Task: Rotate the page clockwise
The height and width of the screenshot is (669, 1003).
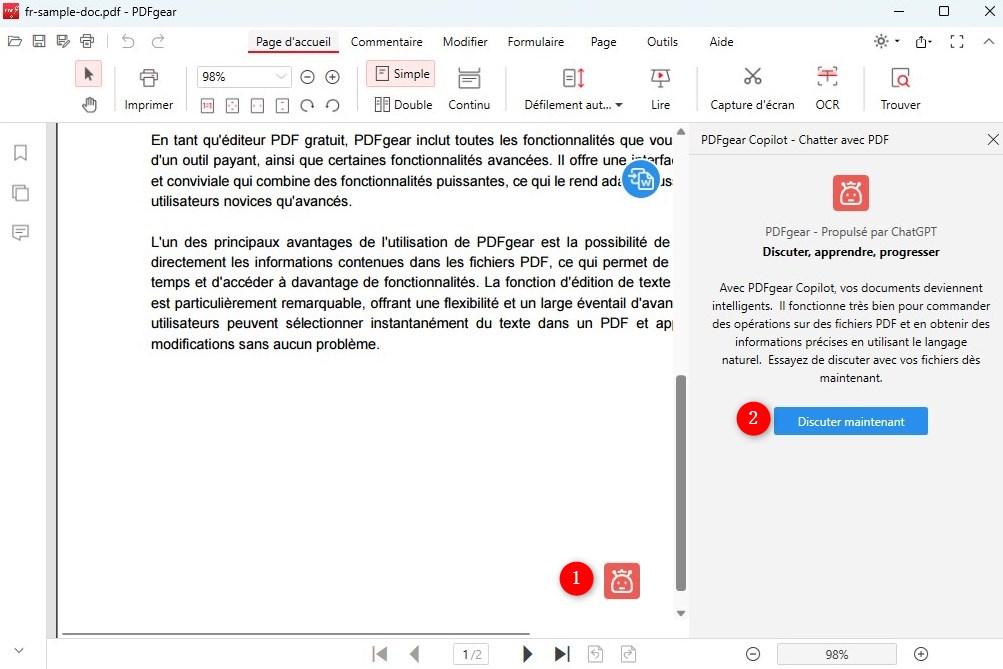Action: coord(307,106)
